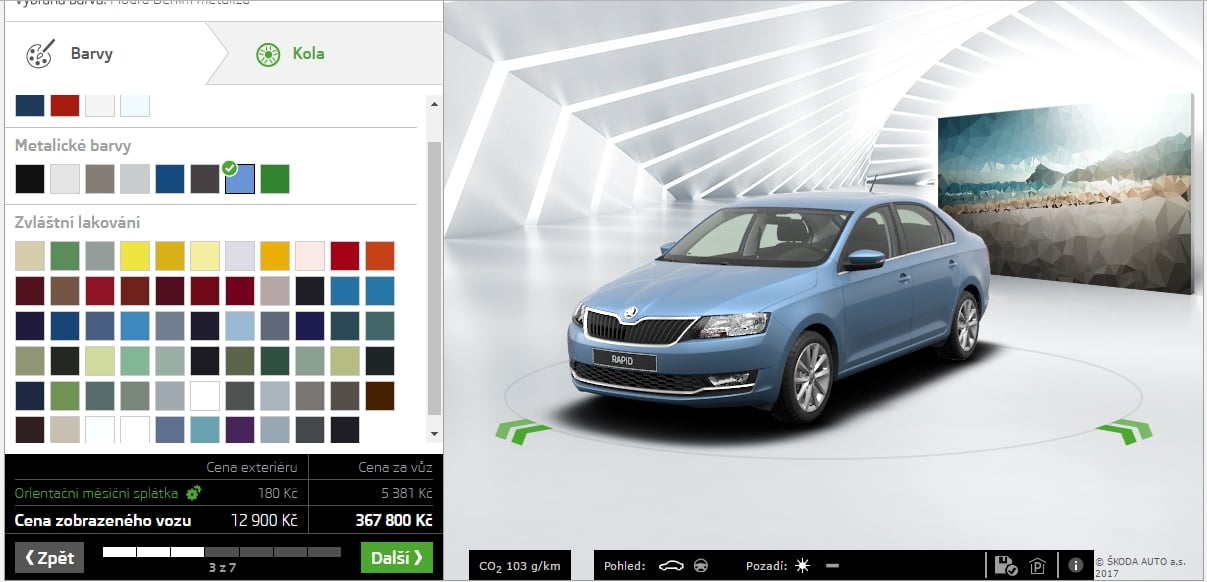This screenshot has width=1207, height=582.
Task: Rotate the car with the left green arrow
Action: [522, 431]
